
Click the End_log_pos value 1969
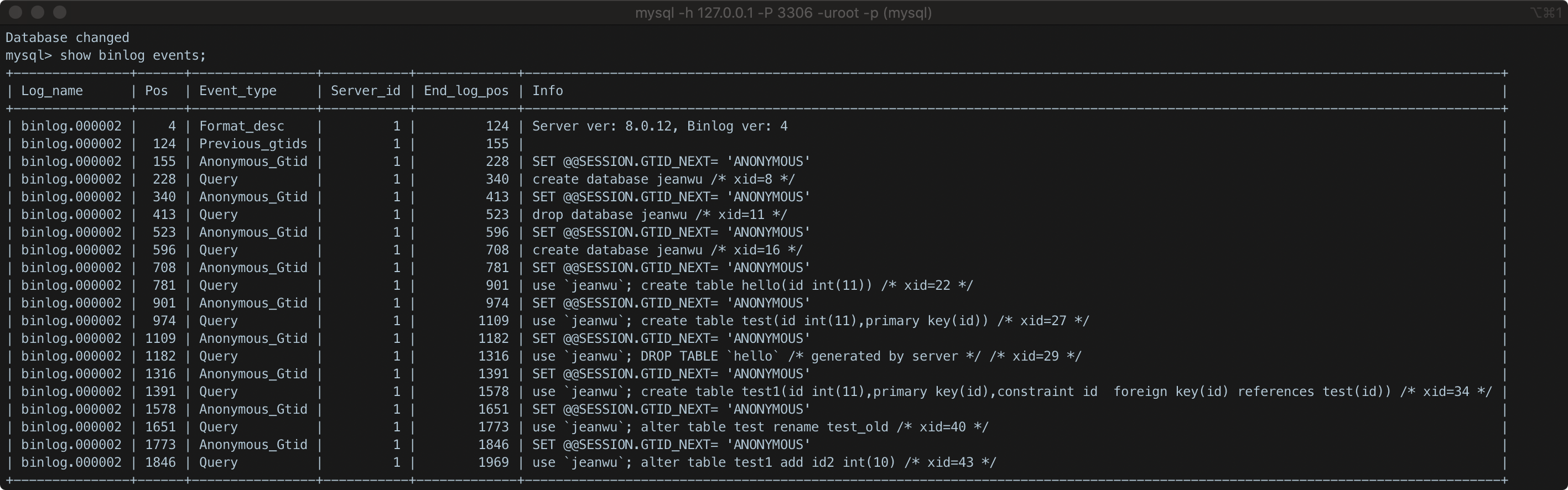493,462
